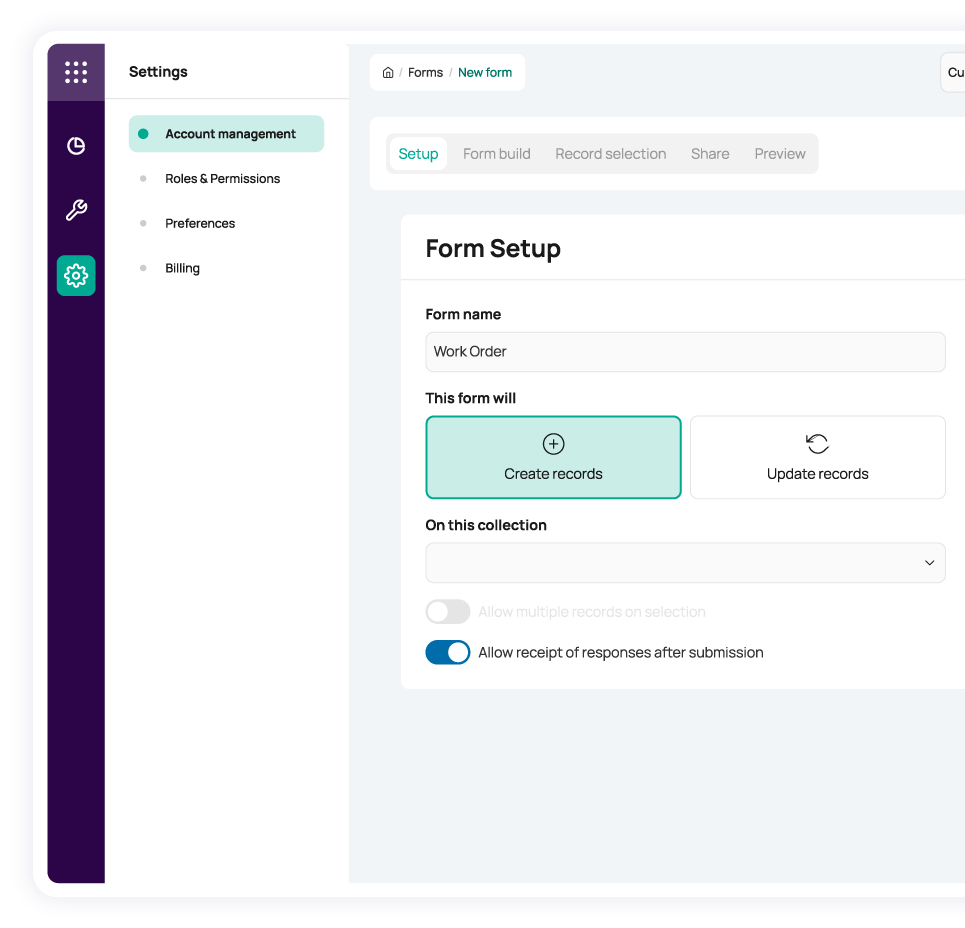The image size is (965, 928).
Task: Click the Forms breadcrumb link
Action: (425, 73)
